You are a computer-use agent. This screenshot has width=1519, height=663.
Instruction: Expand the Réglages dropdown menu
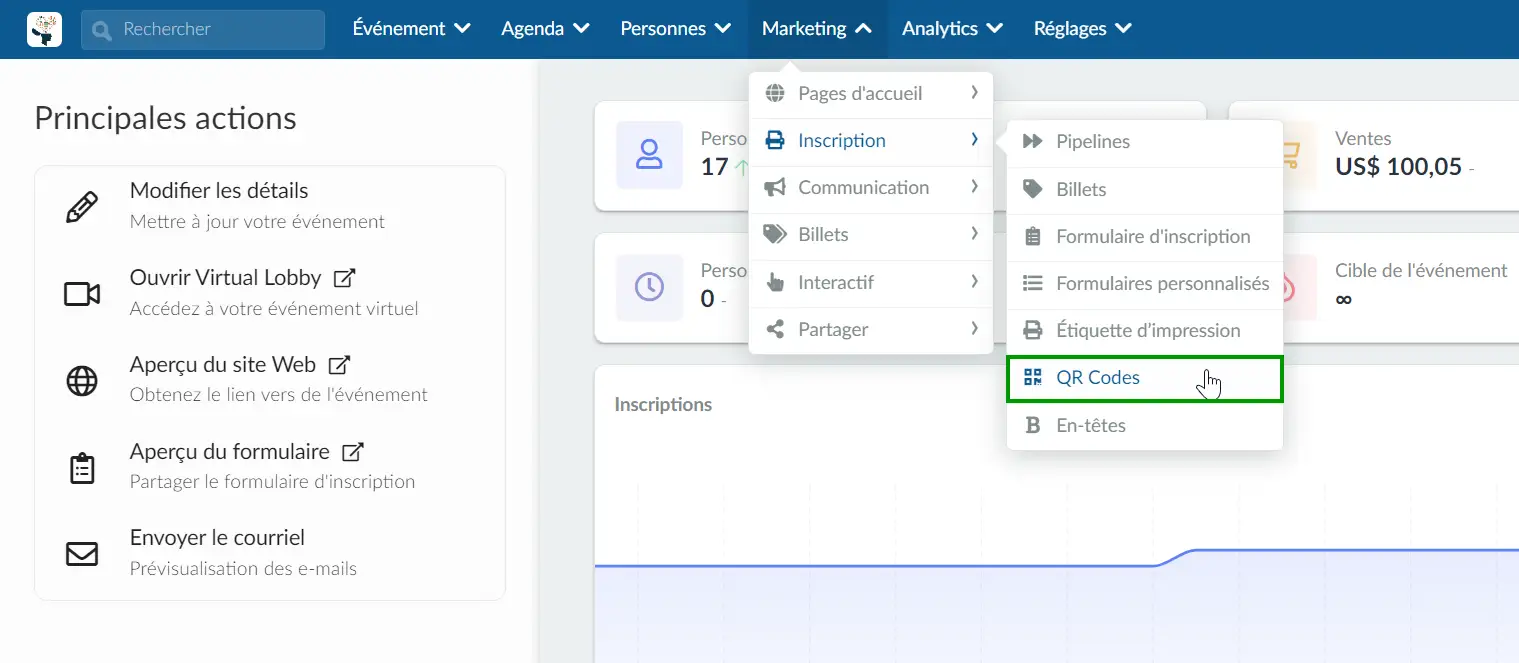(x=1082, y=29)
